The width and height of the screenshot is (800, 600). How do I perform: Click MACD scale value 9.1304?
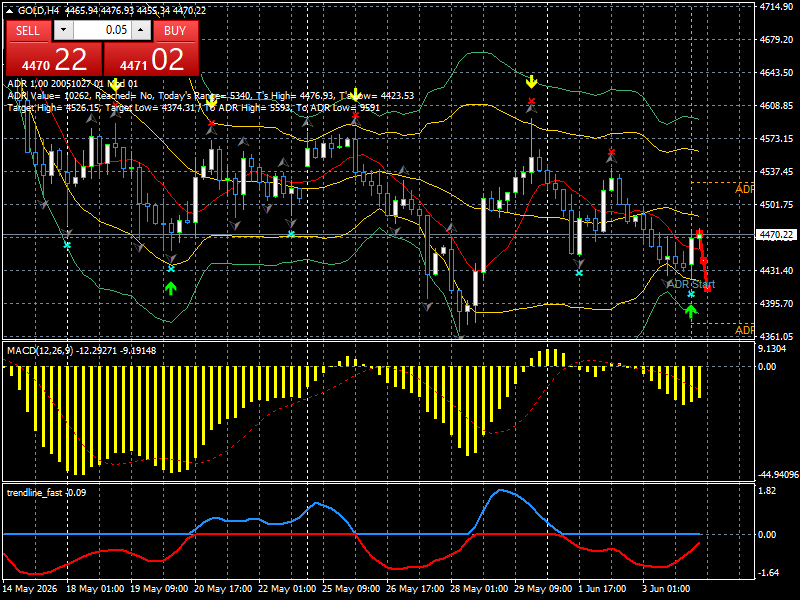click(772, 349)
